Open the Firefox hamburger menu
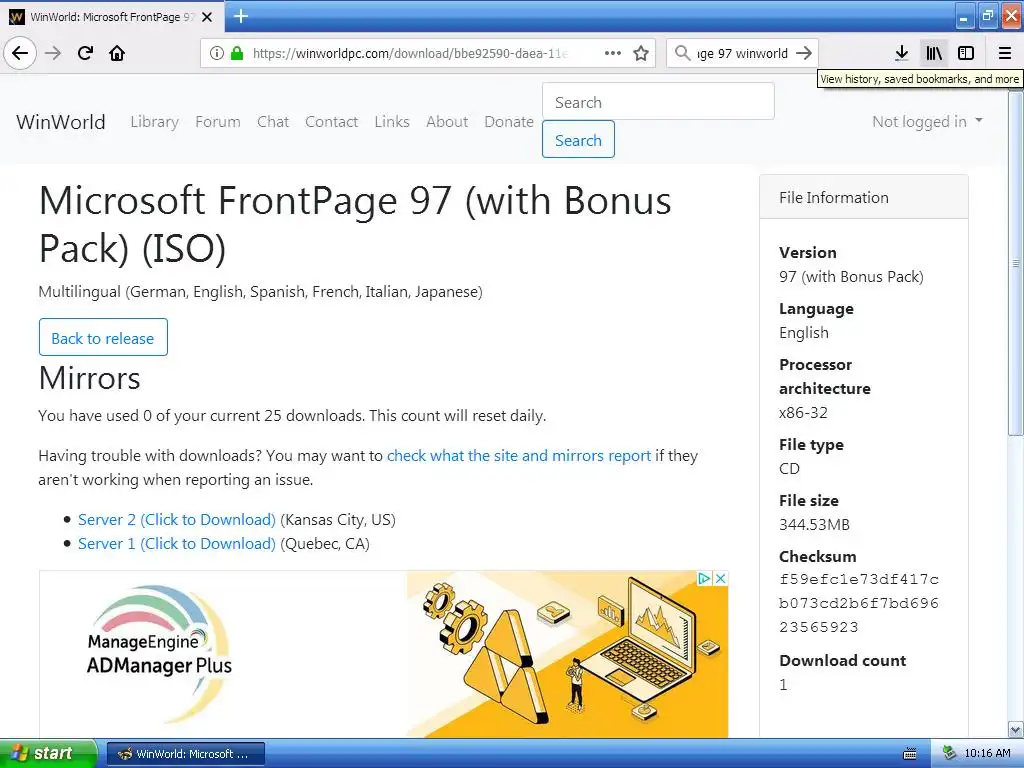The height and width of the screenshot is (768, 1024). pyautogui.click(x=1005, y=53)
